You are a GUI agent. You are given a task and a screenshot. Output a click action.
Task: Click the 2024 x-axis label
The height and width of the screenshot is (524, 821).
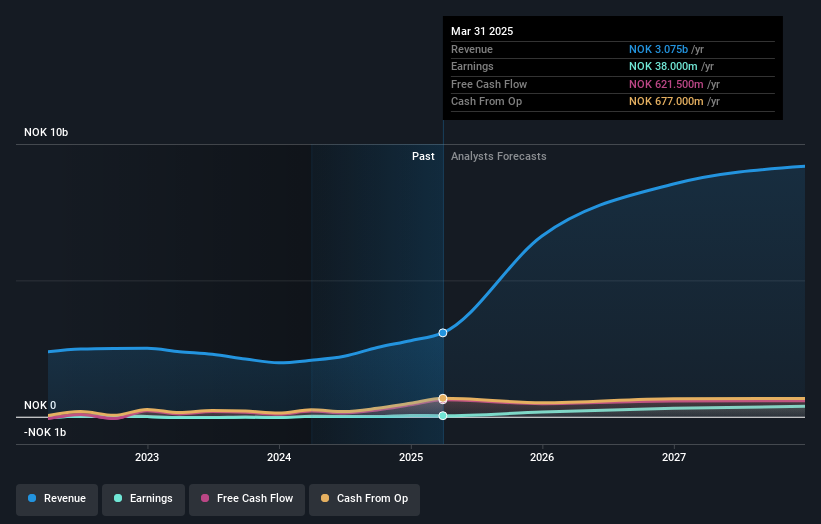click(x=279, y=457)
